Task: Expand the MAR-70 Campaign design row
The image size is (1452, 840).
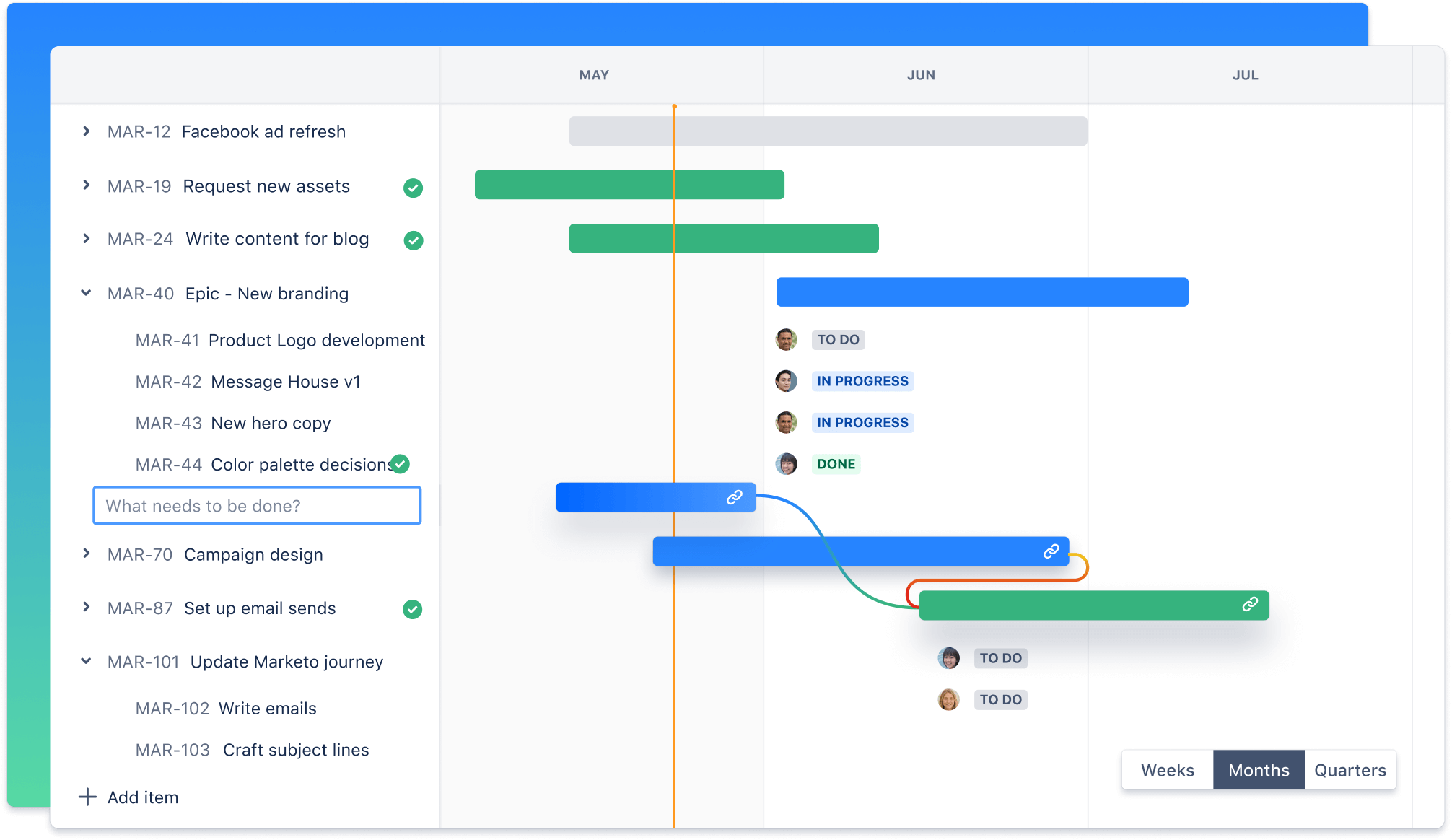Action: click(x=88, y=553)
